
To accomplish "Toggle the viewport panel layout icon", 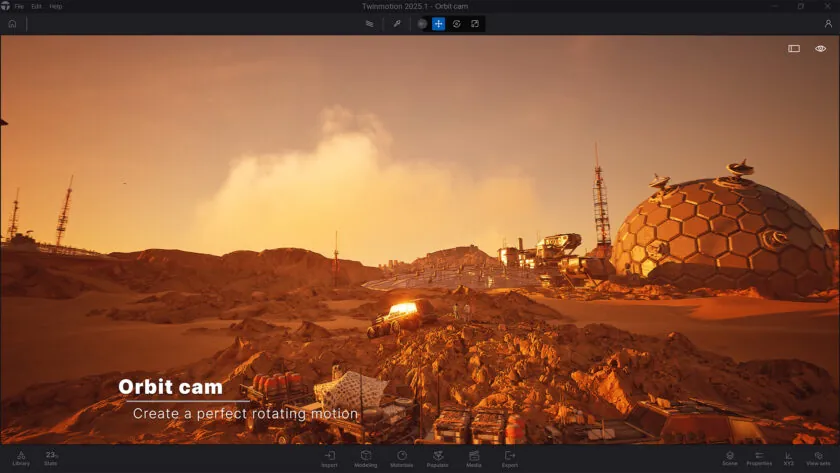I will click(x=794, y=48).
